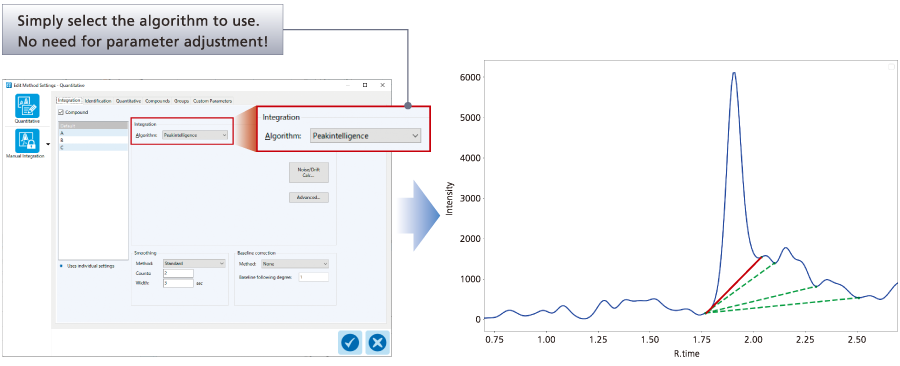Switch to the Identification tab
Viewport: 900px width, 366px height.
[x=98, y=101]
